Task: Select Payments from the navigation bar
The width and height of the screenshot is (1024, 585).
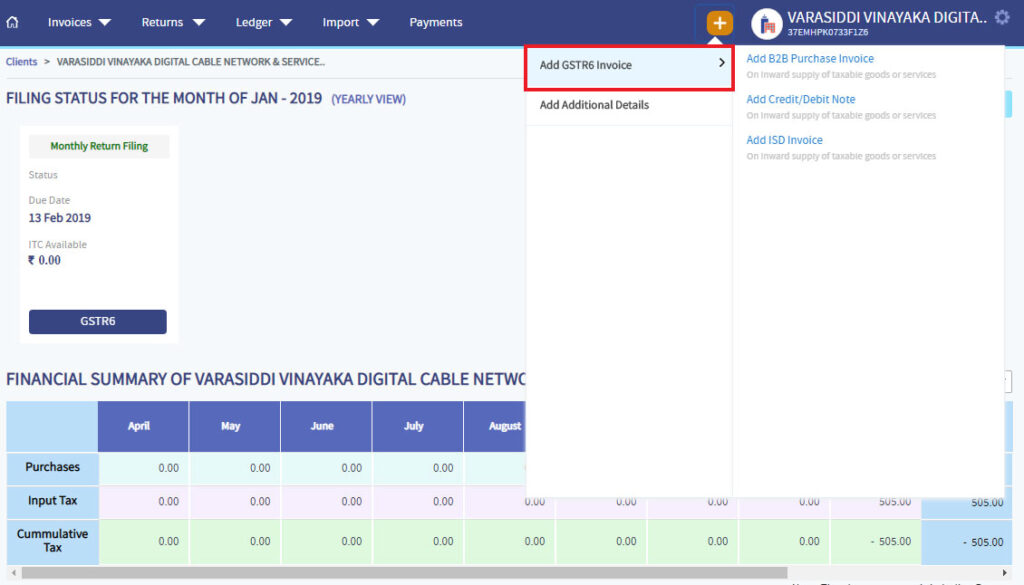Action: [x=435, y=21]
